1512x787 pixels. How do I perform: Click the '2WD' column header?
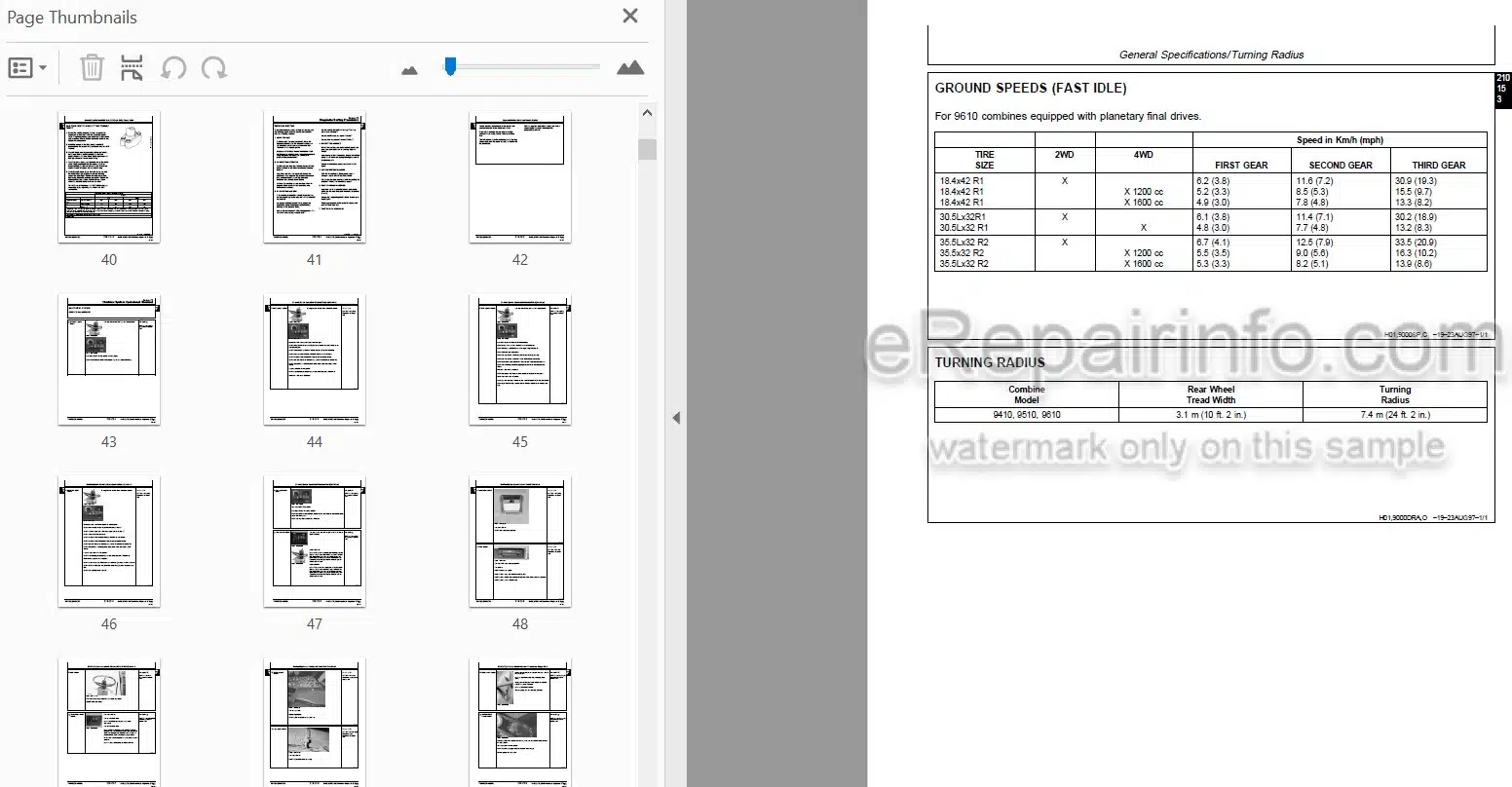1064,154
